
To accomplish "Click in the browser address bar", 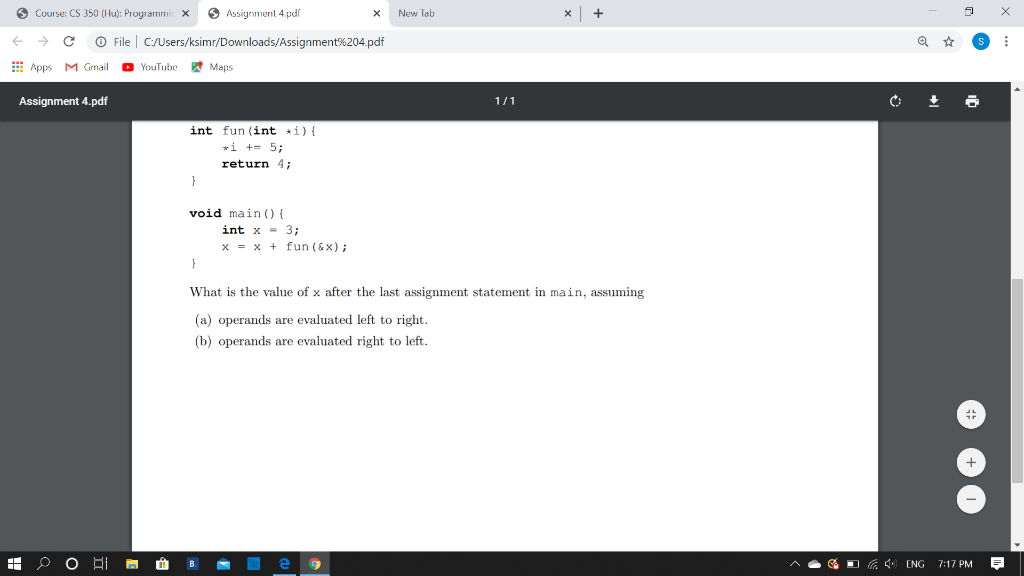I will tap(300, 42).
